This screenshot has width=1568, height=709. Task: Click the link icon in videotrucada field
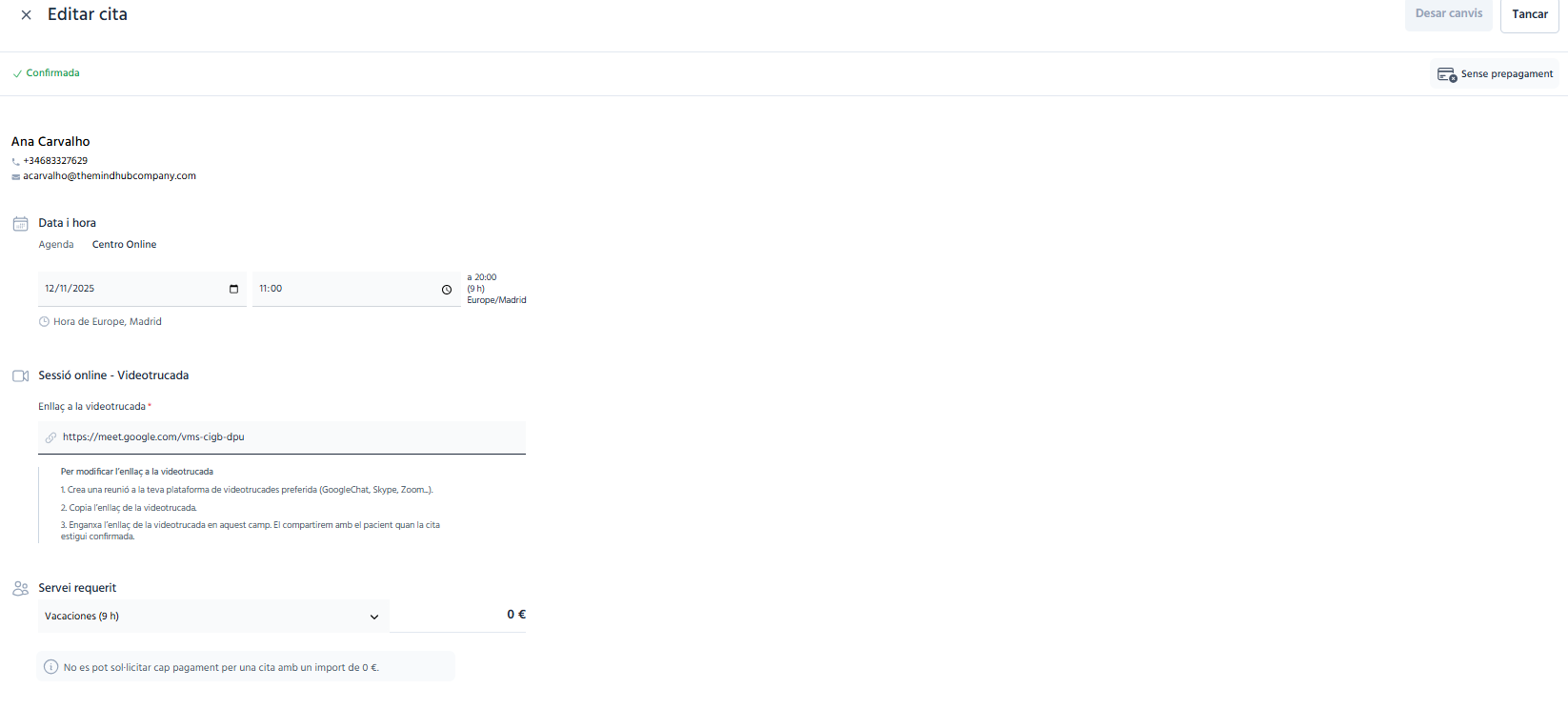(51, 437)
